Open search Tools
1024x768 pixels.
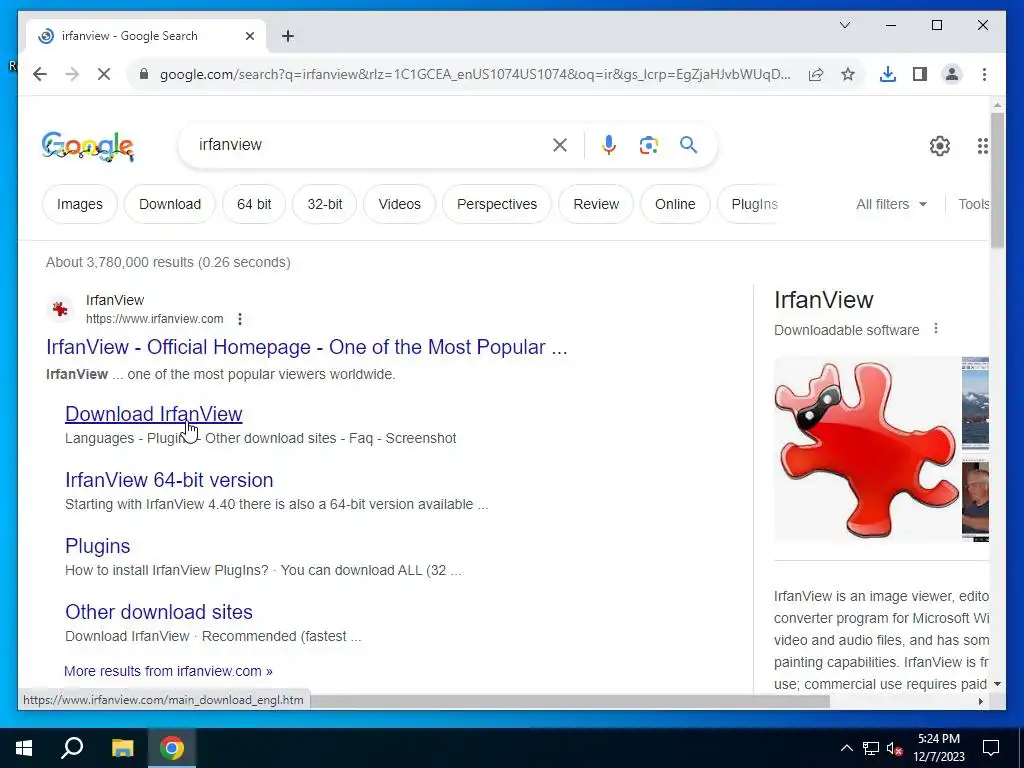click(x=973, y=204)
